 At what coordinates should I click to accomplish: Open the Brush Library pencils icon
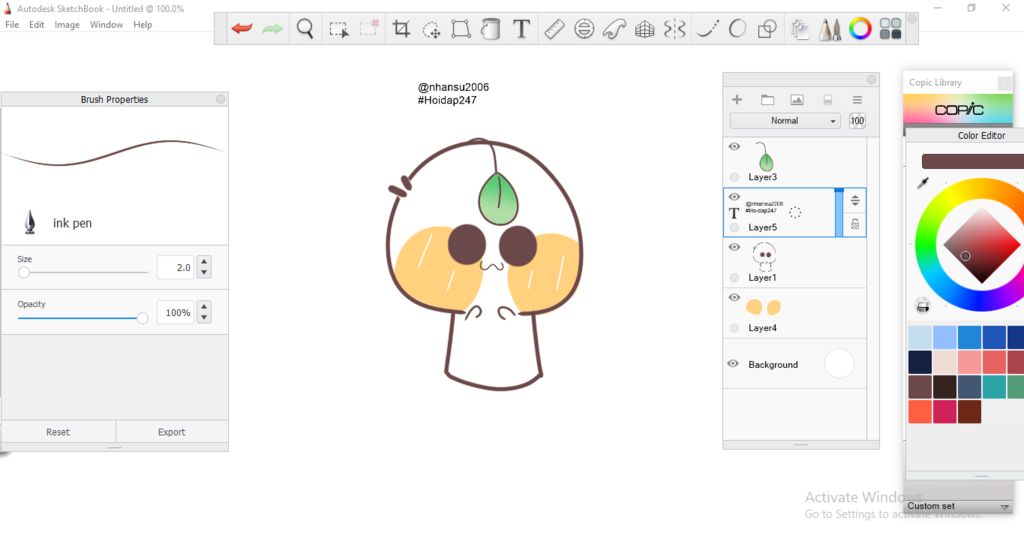829,29
